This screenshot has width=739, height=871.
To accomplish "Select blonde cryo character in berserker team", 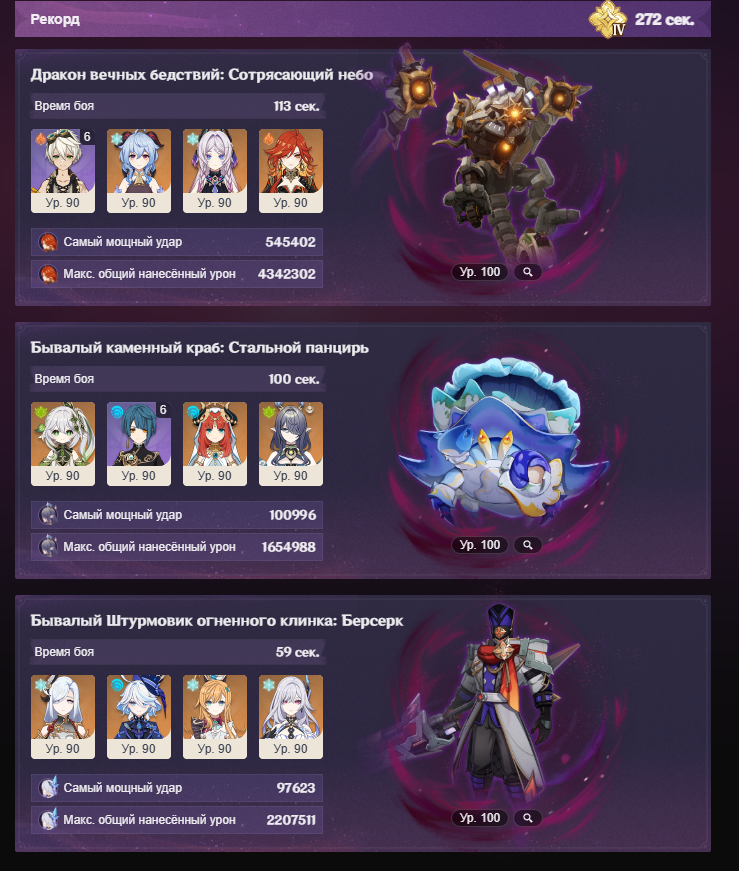I will coord(215,717).
